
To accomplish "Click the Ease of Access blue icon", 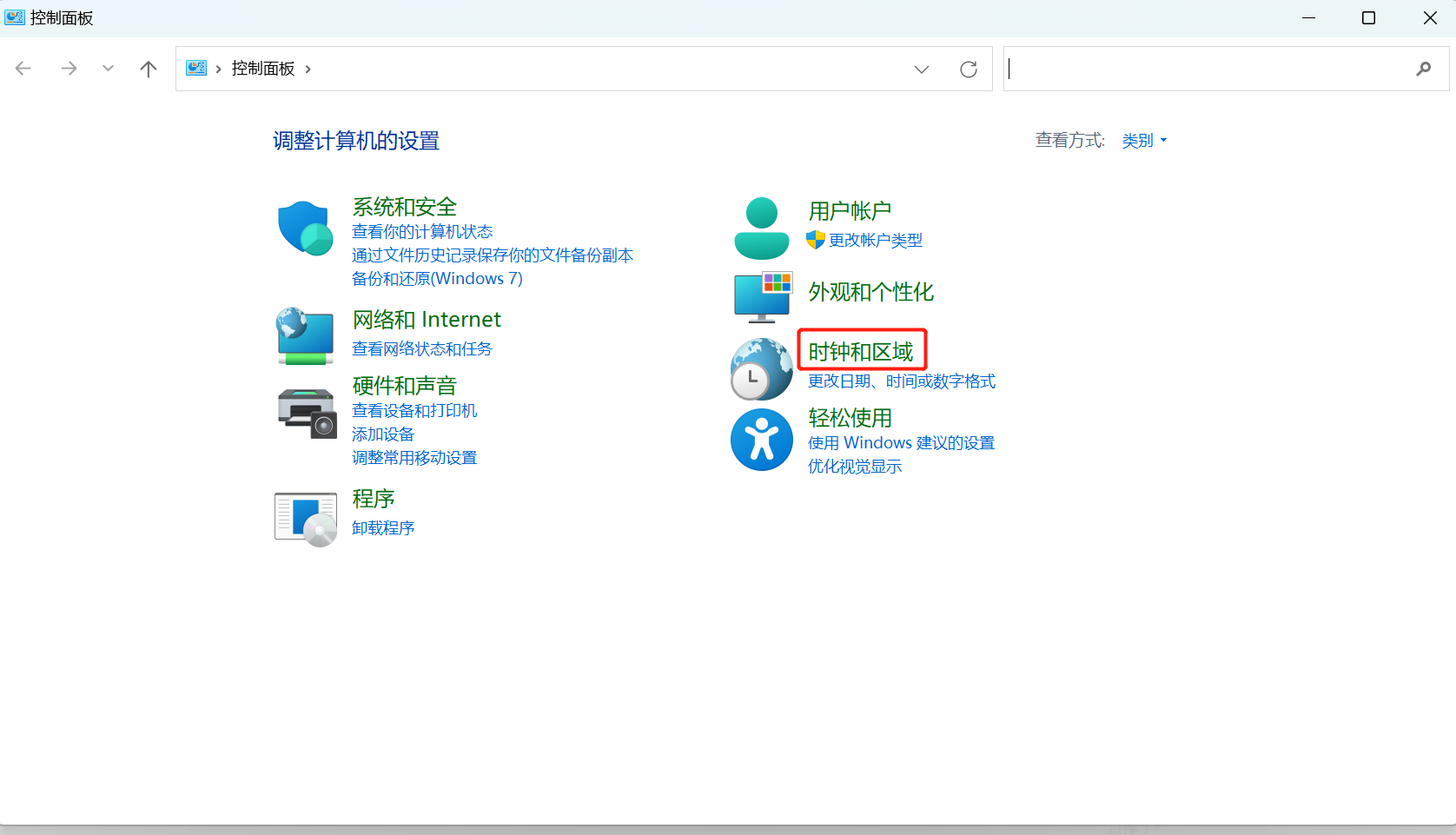I will click(762, 440).
